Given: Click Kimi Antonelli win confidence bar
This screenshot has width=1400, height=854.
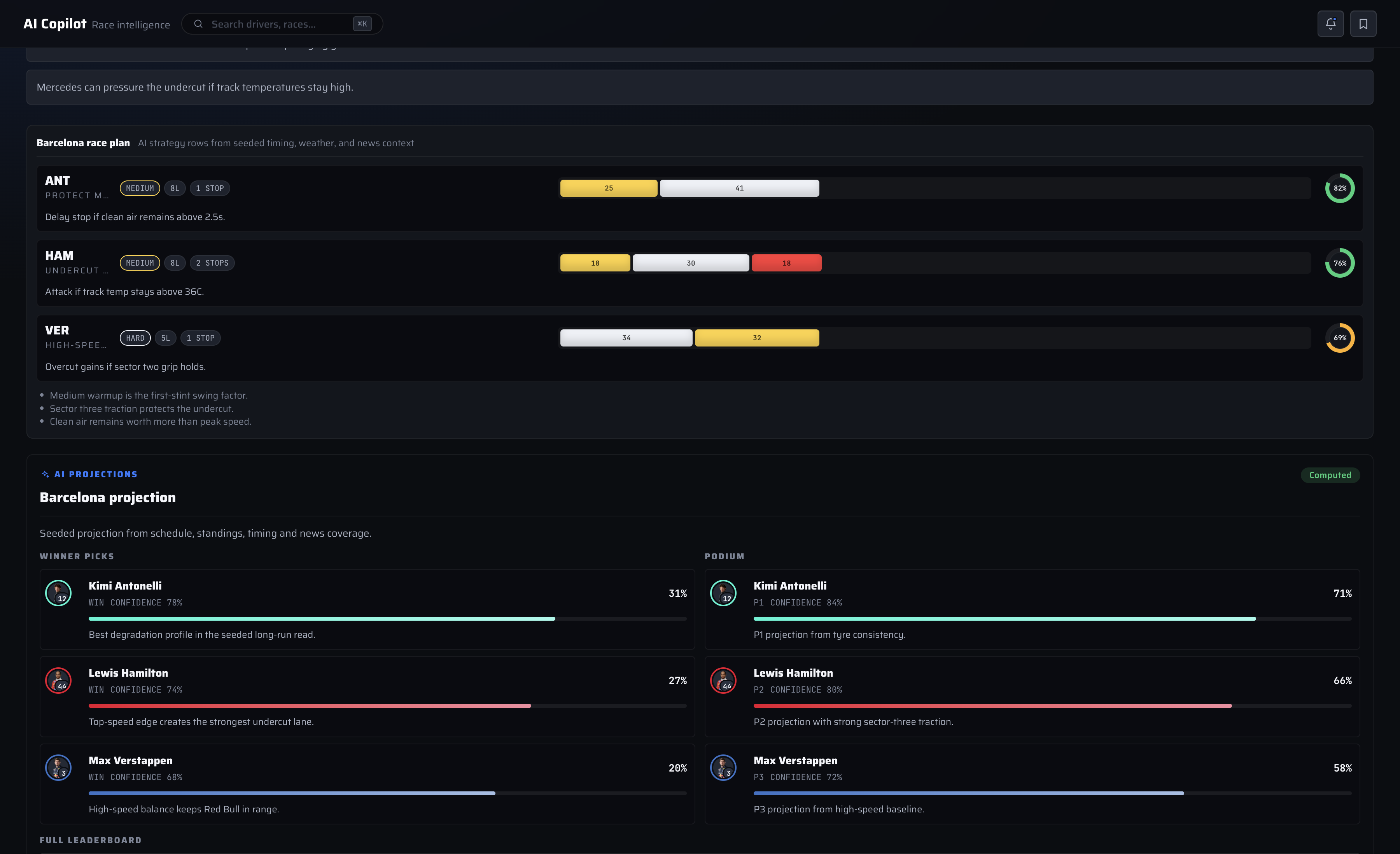Looking at the screenshot, I should pos(387,619).
